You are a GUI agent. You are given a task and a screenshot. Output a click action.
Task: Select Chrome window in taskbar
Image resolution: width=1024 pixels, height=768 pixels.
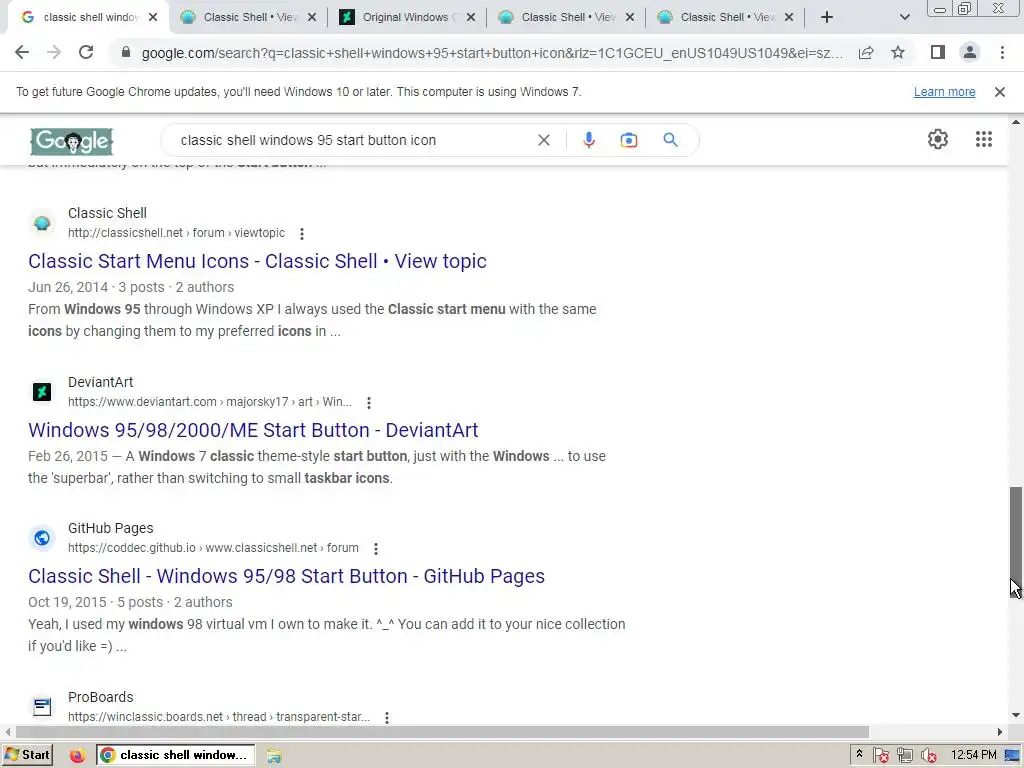coord(176,755)
